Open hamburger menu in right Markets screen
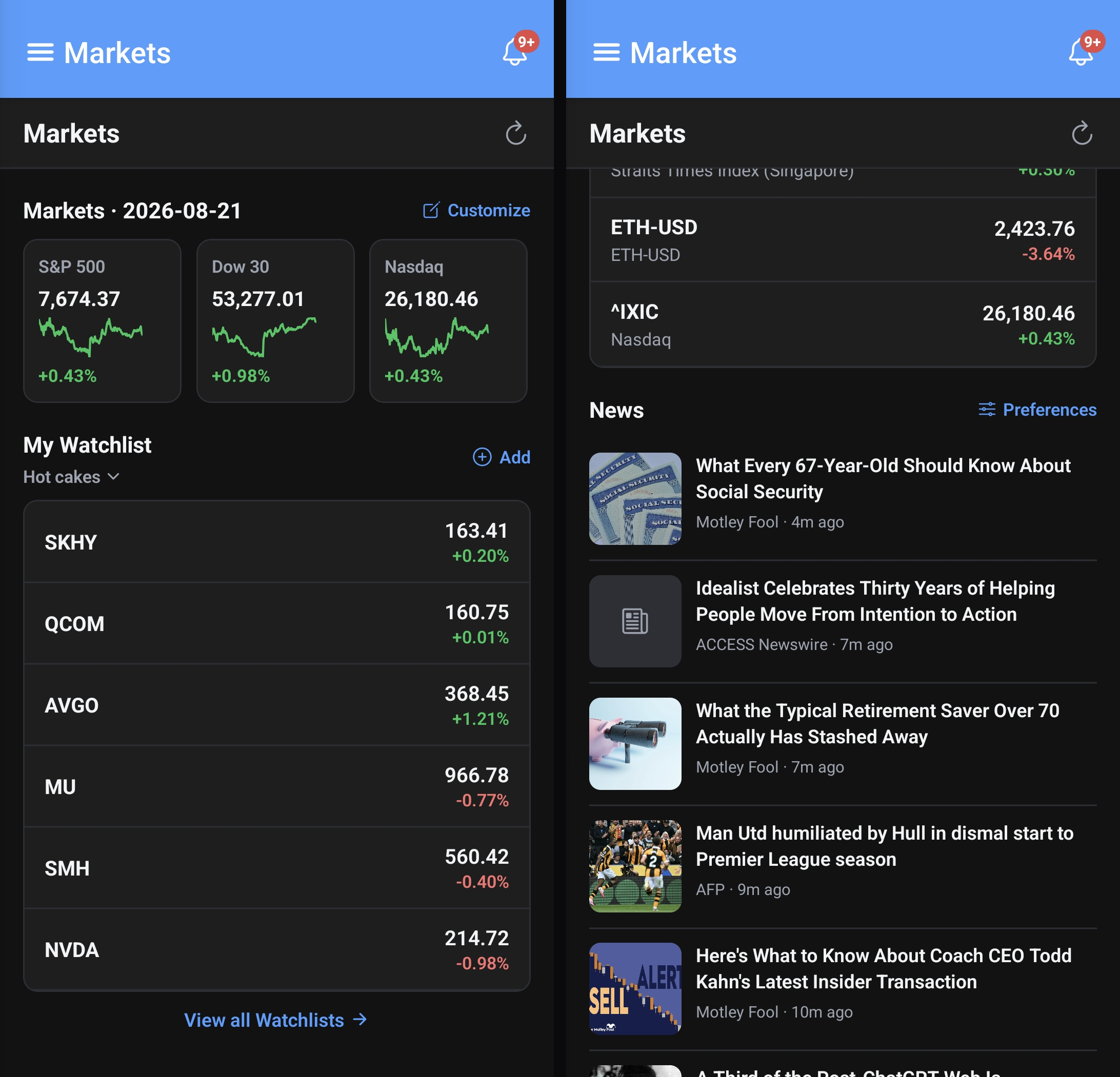1120x1077 pixels. (x=606, y=52)
